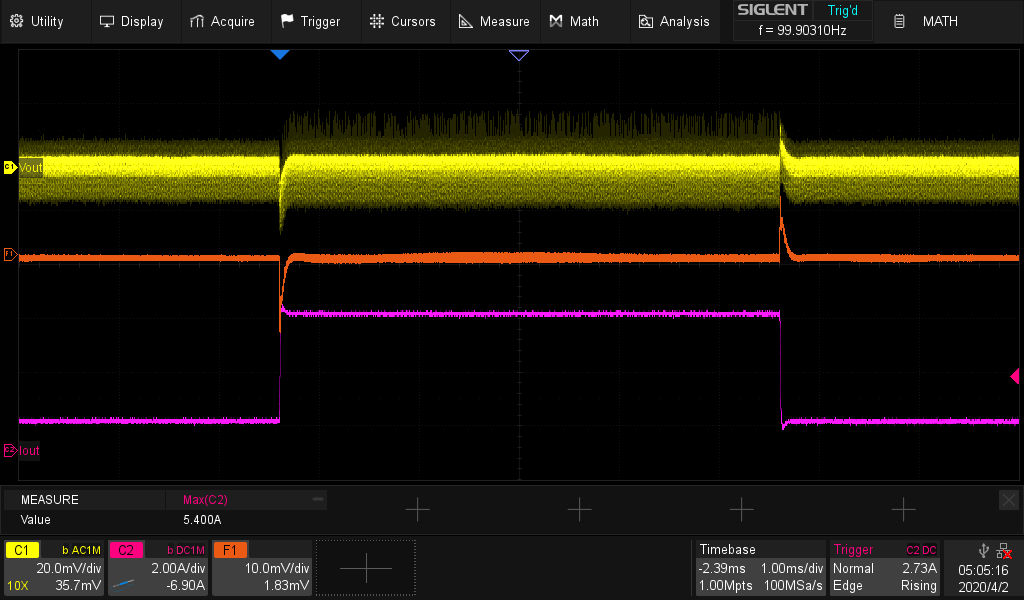Close the measurement panel
The image size is (1024, 600).
1008,499
